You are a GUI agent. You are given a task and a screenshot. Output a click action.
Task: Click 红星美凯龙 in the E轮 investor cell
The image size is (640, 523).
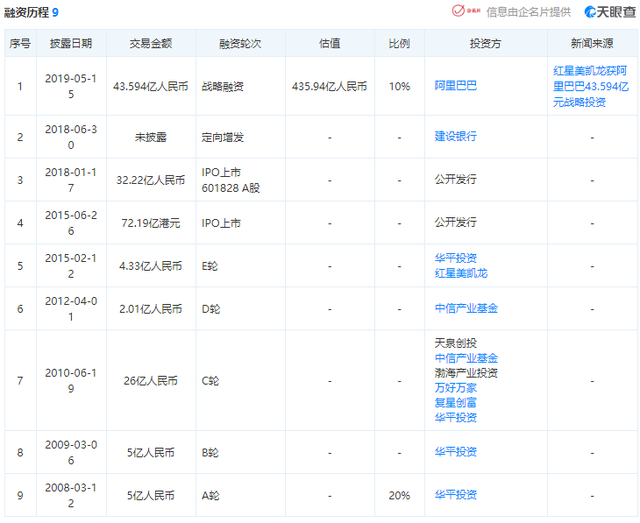[461, 273]
